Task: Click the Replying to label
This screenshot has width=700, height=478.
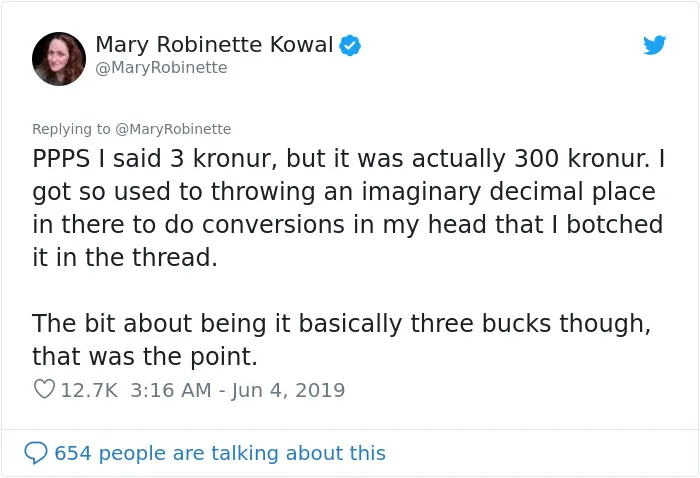Action: [x=71, y=129]
